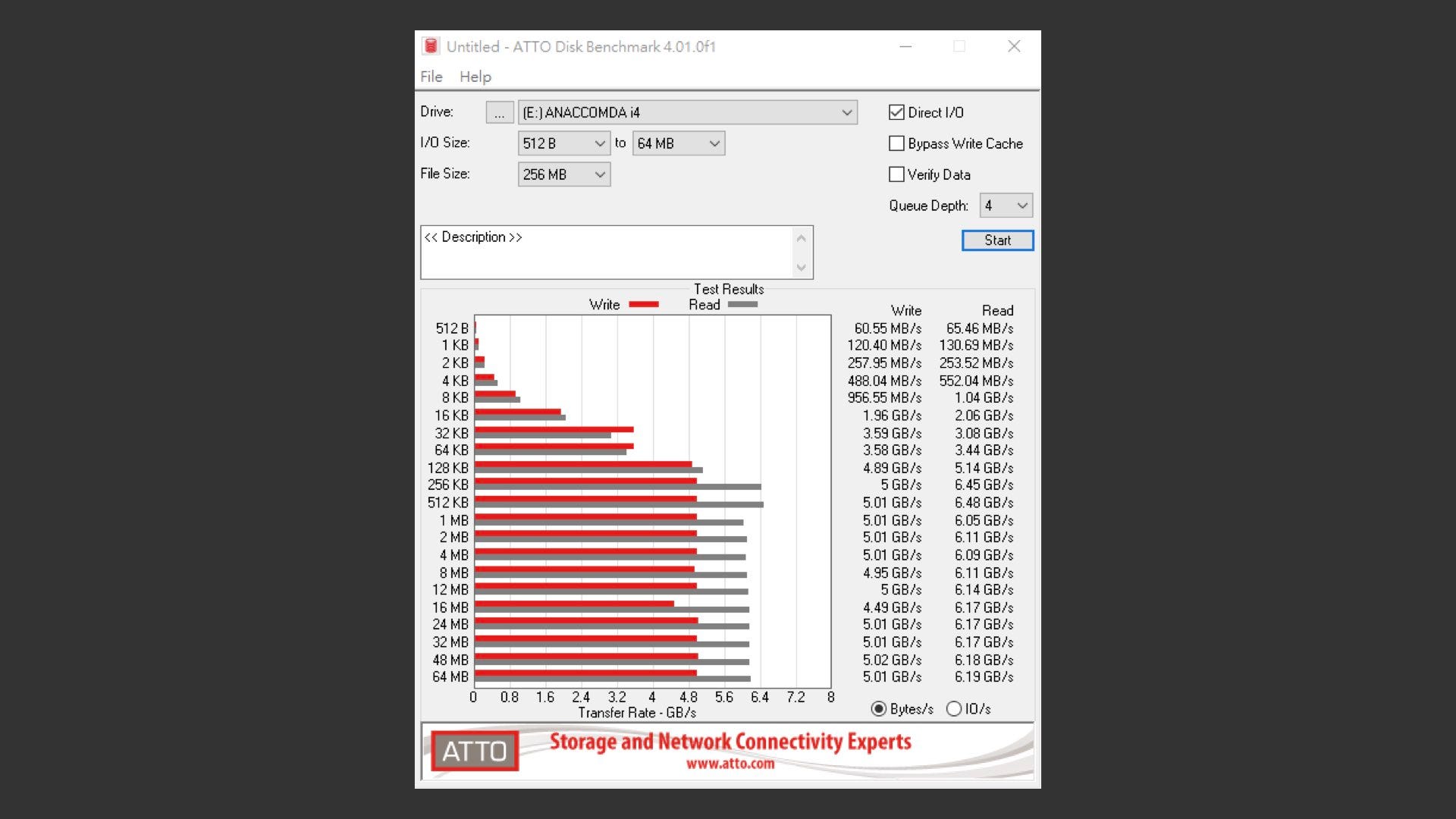The width and height of the screenshot is (1456, 819).
Task: Click the description scrollbar down arrow
Action: point(802,268)
